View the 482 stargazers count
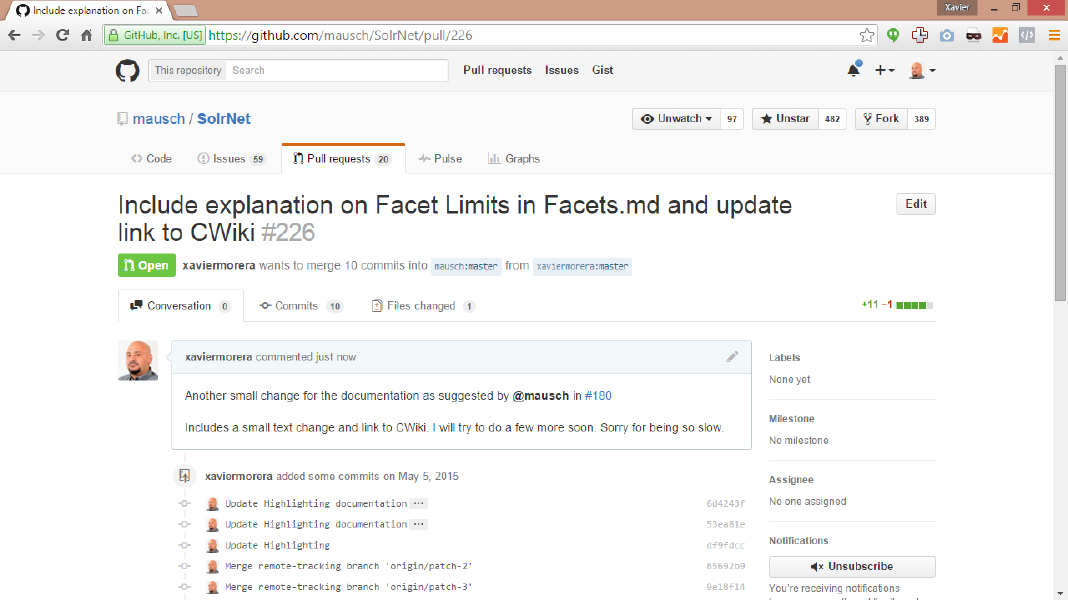Viewport: 1068px width, 600px height. point(832,119)
